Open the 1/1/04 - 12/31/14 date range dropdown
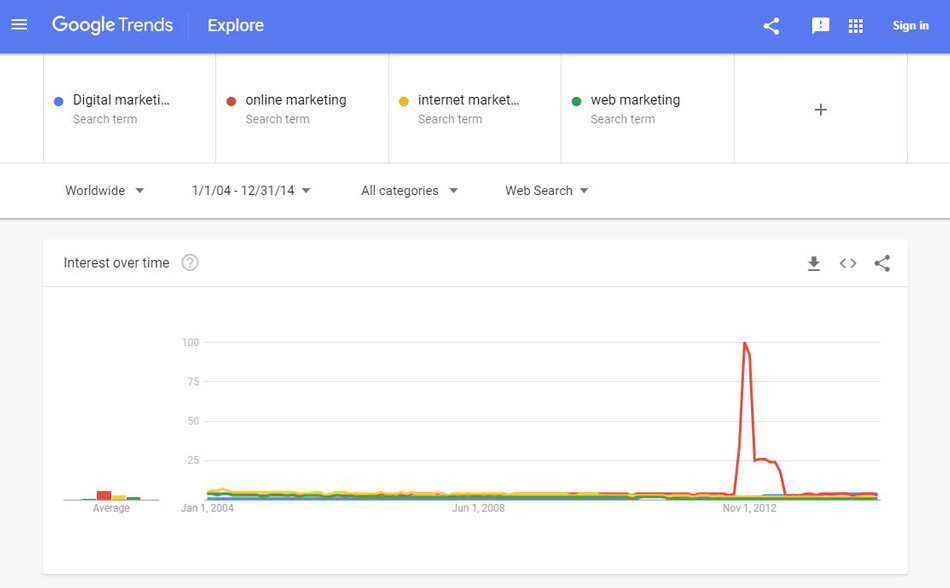Viewport: 950px width, 588px height. [x=251, y=191]
